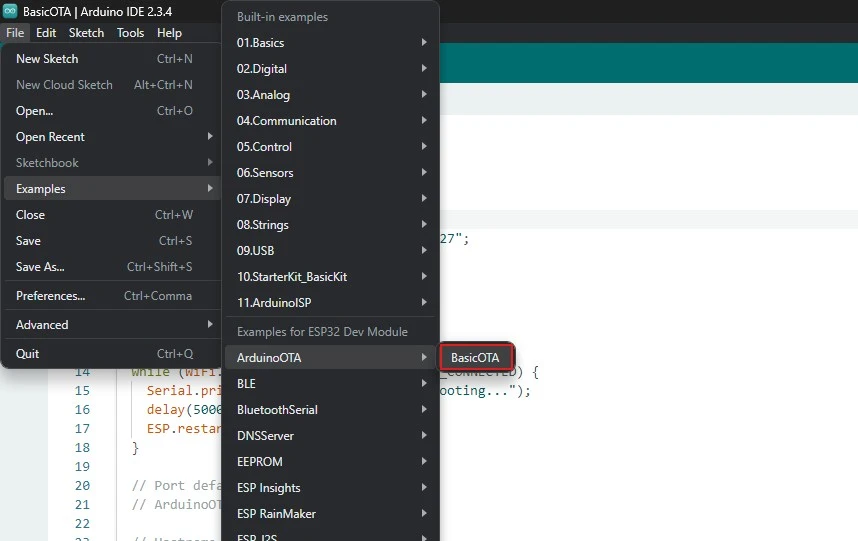Expand the ArduinoOTA examples submenu
858x541 pixels.
click(331, 358)
